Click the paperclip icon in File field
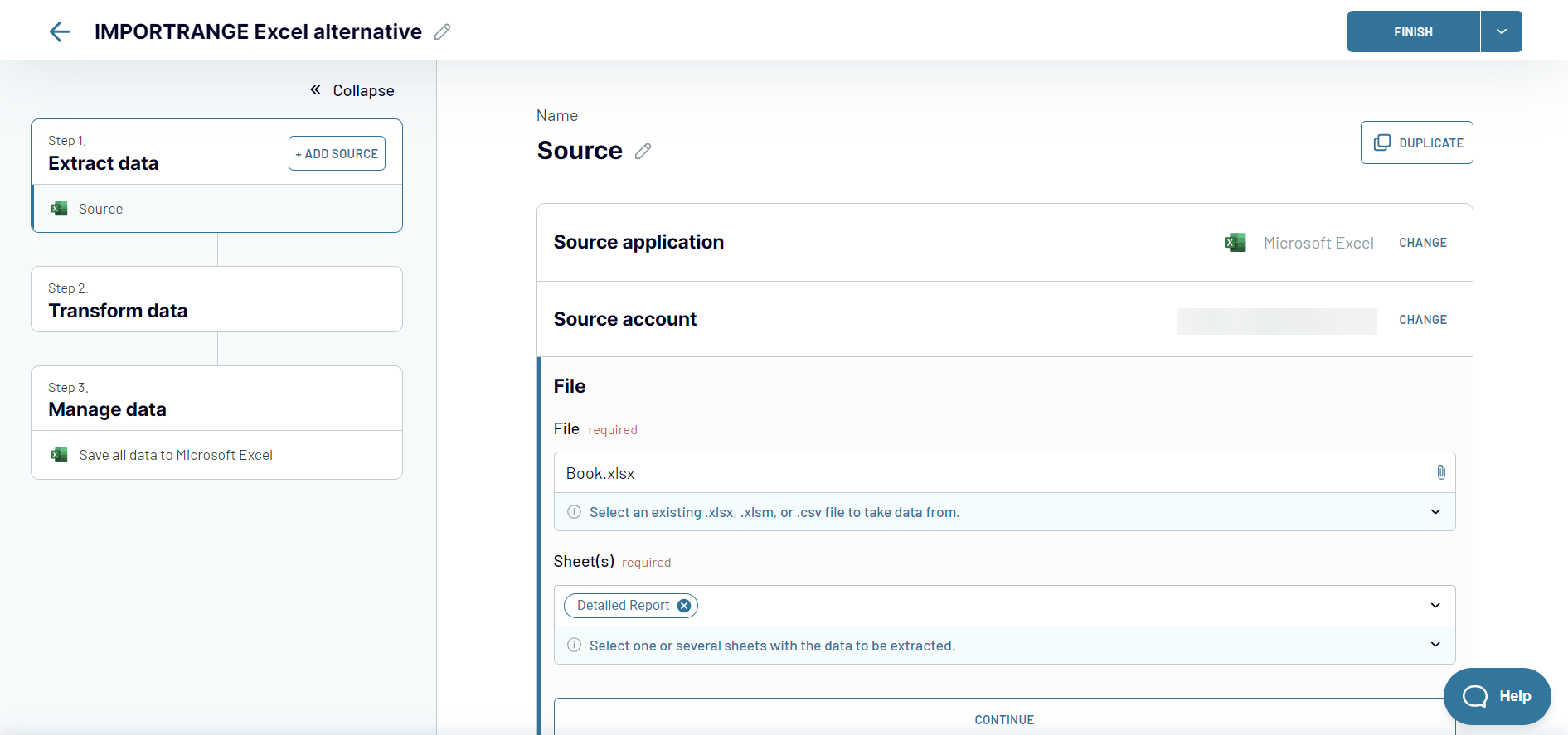1568x735 pixels. [1440, 472]
